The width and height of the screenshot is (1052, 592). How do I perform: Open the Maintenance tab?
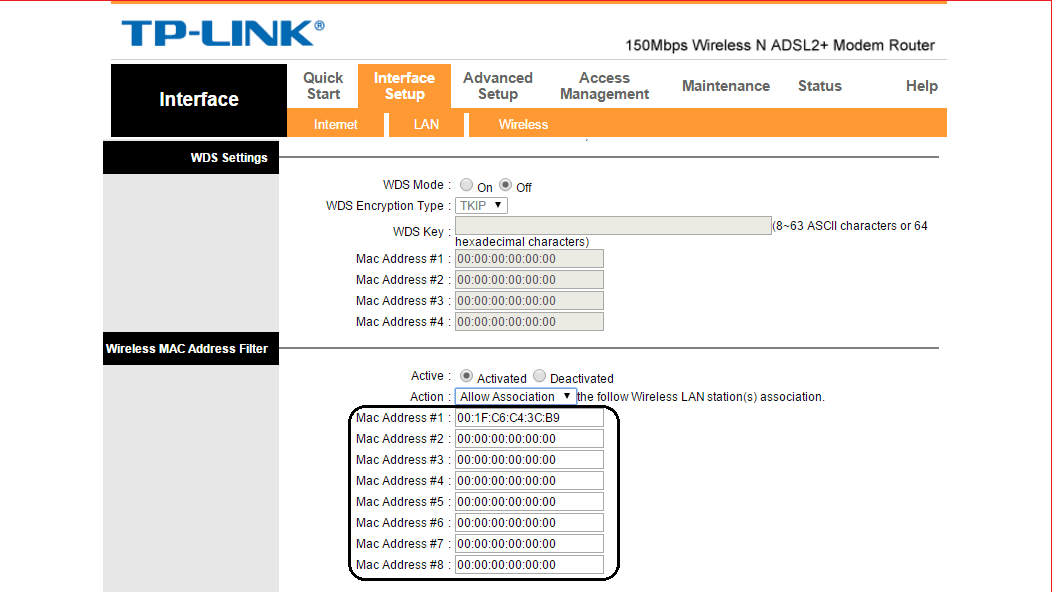(726, 86)
